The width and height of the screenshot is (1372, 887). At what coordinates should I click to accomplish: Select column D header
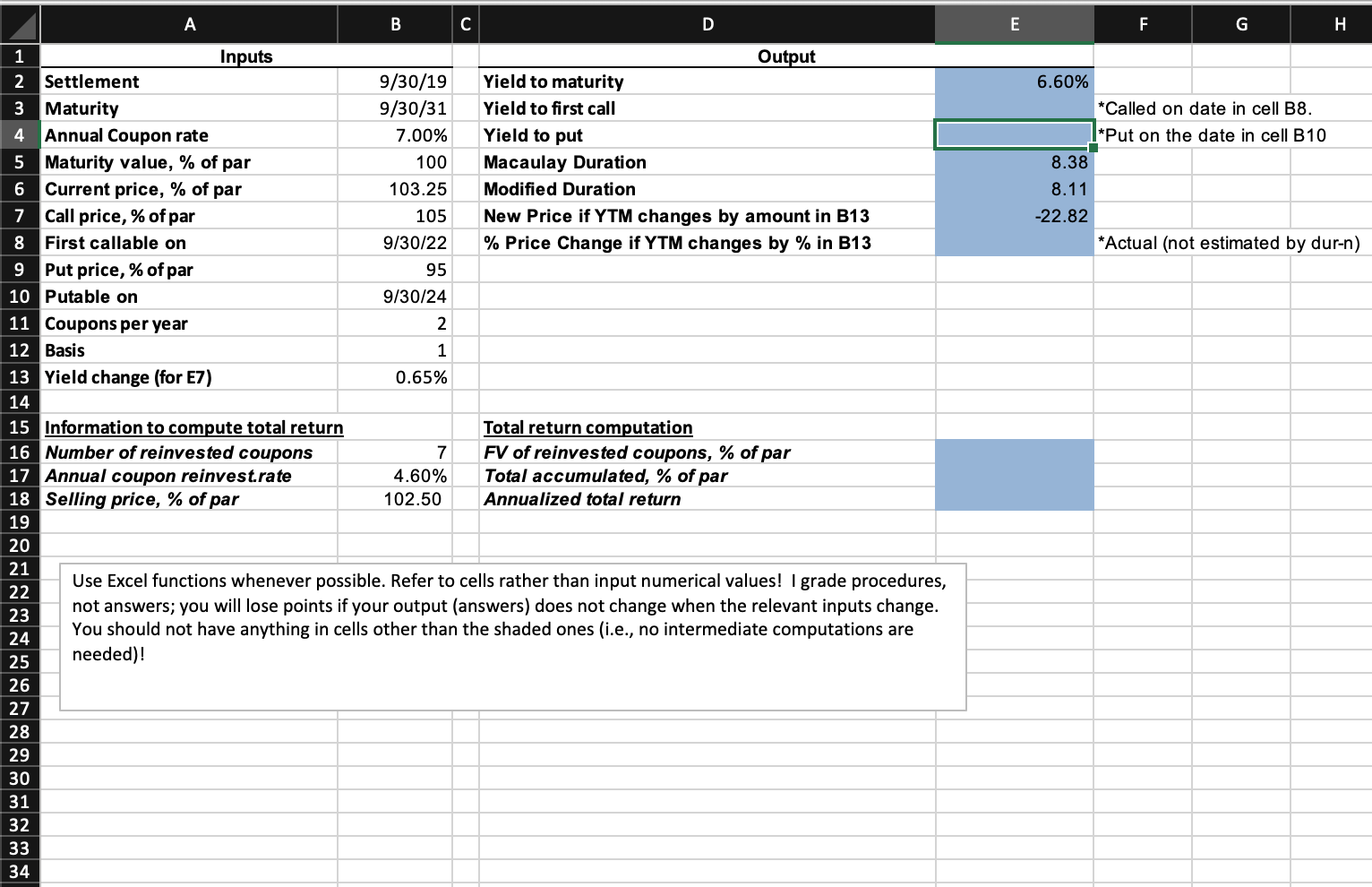[707, 24]
